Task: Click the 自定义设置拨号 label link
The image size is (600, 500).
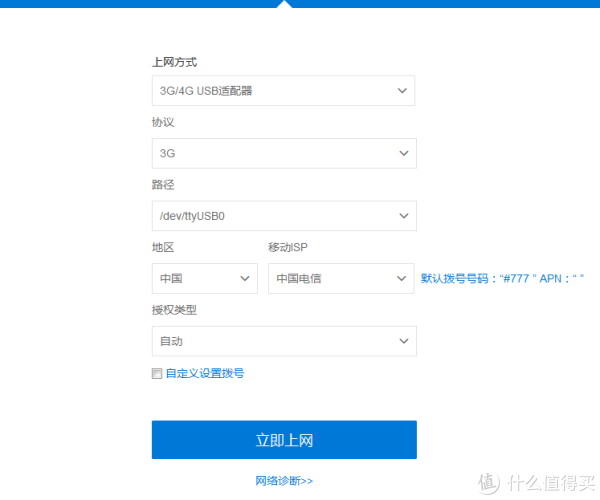Action: coord(205,373)
